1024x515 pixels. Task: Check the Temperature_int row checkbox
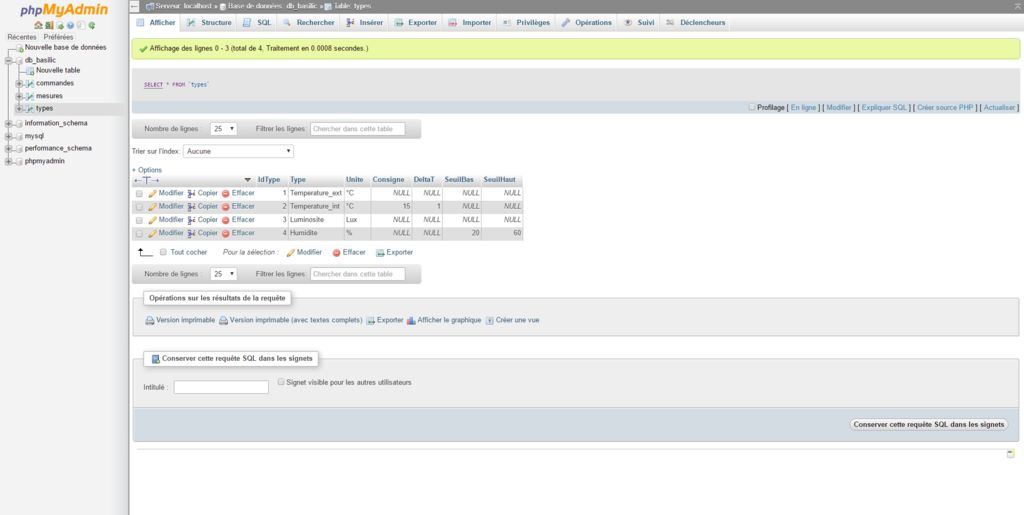[139, 207]
